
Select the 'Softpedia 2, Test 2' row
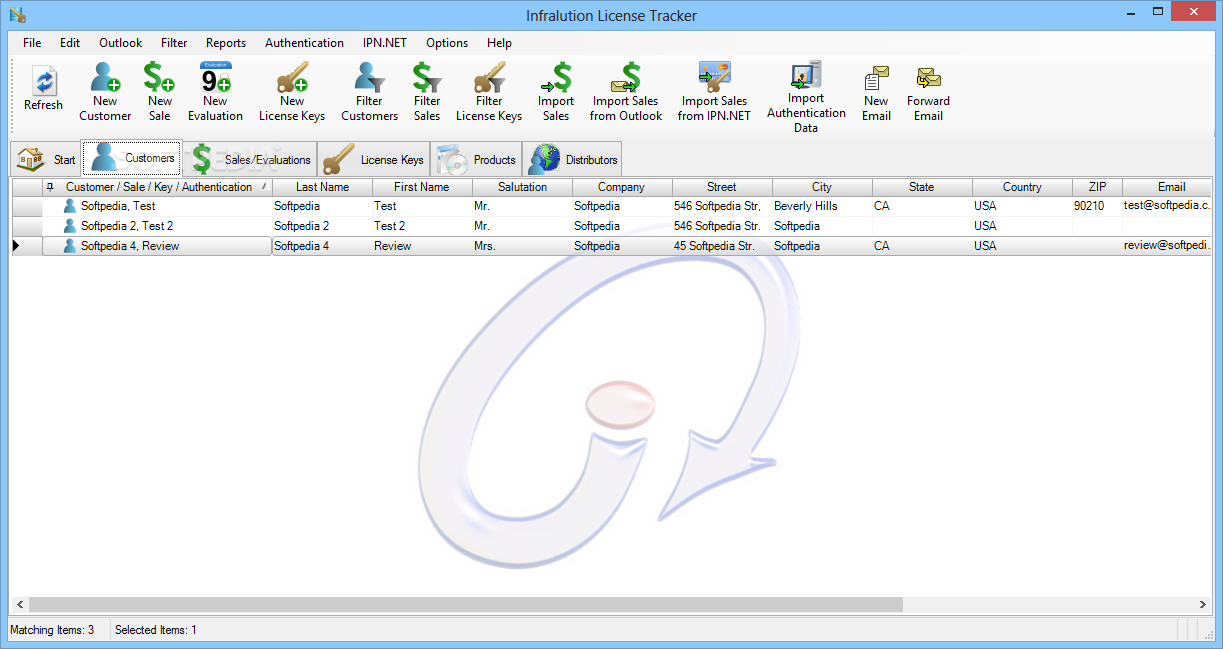612,226
